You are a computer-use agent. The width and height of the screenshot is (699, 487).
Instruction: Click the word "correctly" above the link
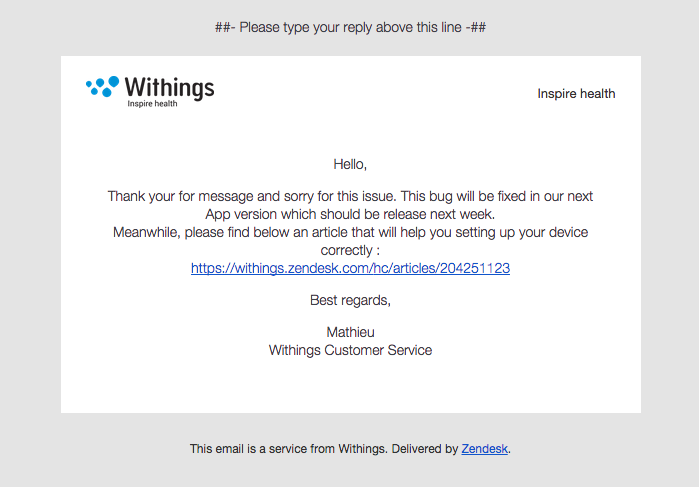(x=345, y=250)
